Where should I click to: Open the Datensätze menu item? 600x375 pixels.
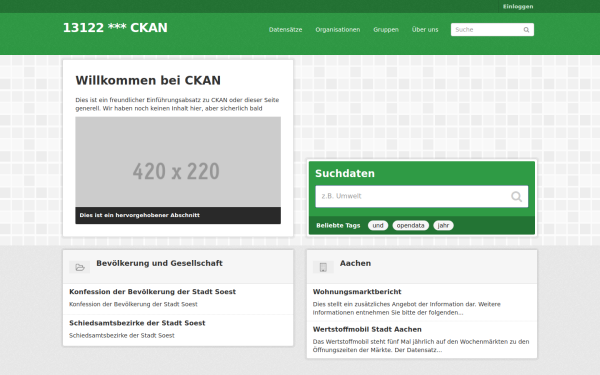[285, 30]
